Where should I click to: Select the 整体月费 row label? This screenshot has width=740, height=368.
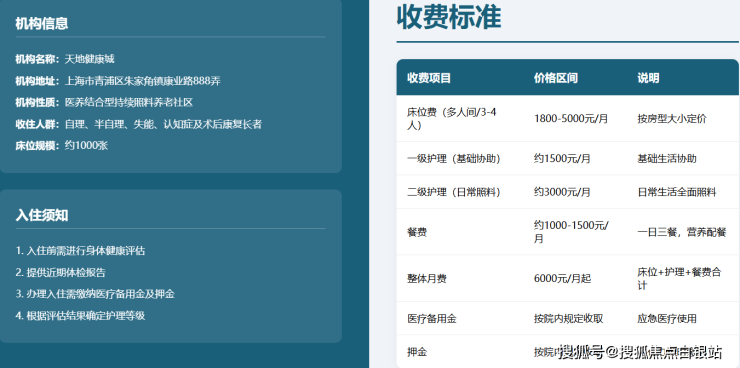[x=427, y=278]
